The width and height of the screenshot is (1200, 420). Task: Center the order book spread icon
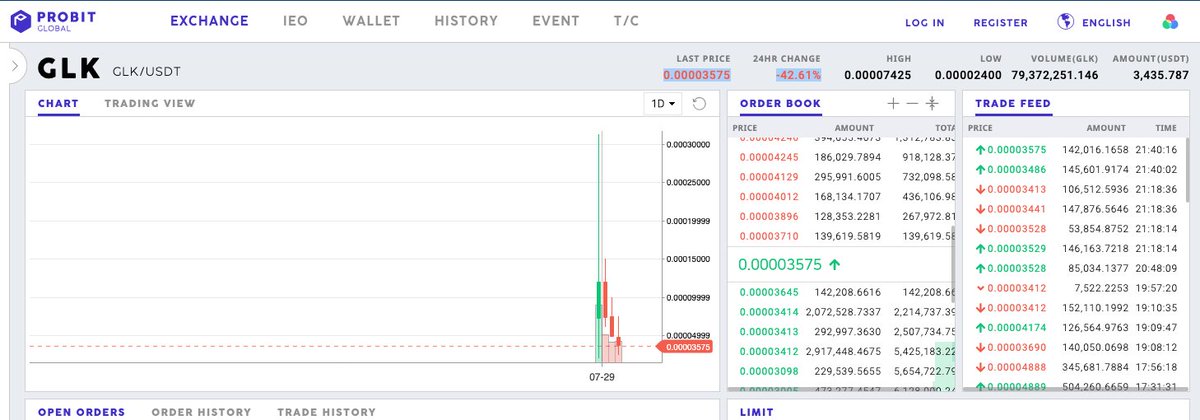[x=932, y=103]
